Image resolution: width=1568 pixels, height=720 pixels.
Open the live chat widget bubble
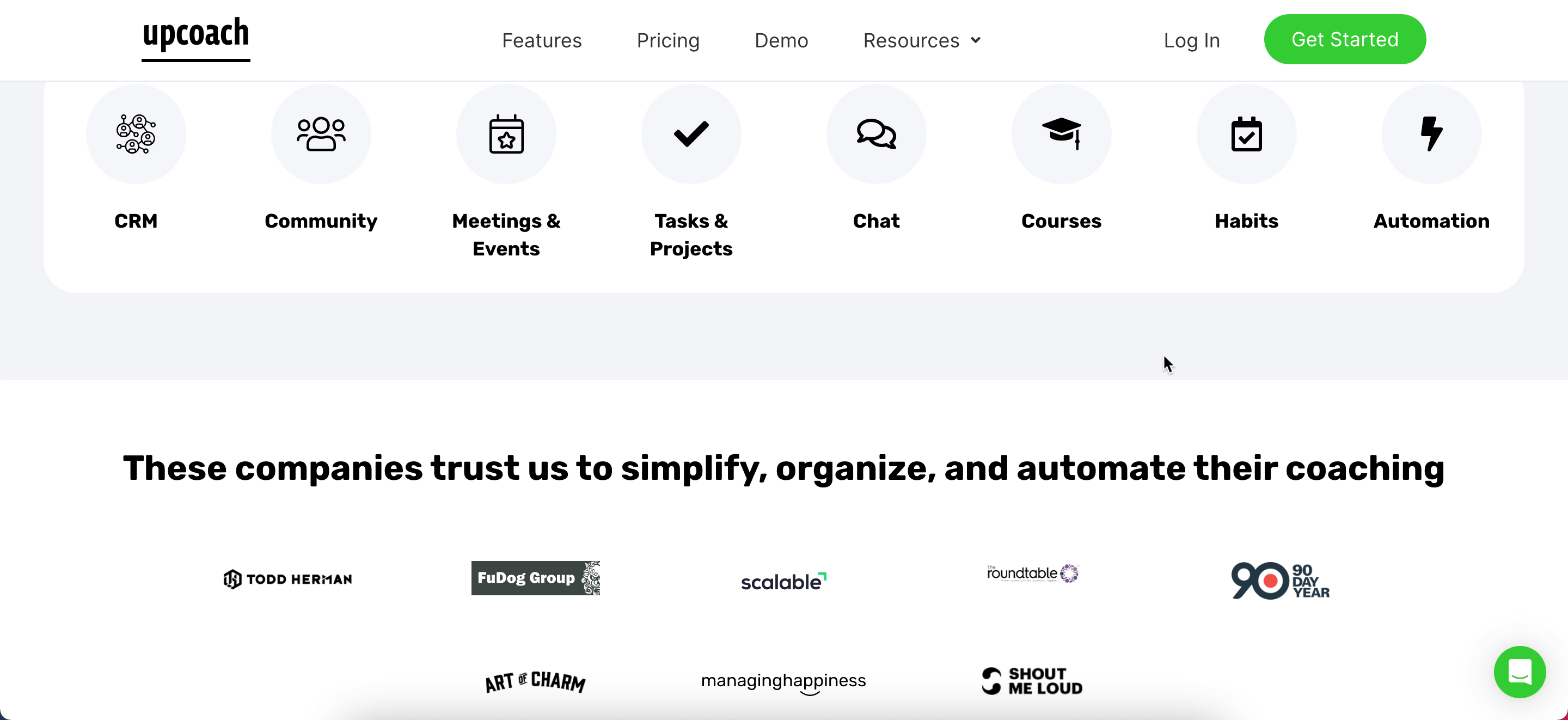coord(1520,672)
